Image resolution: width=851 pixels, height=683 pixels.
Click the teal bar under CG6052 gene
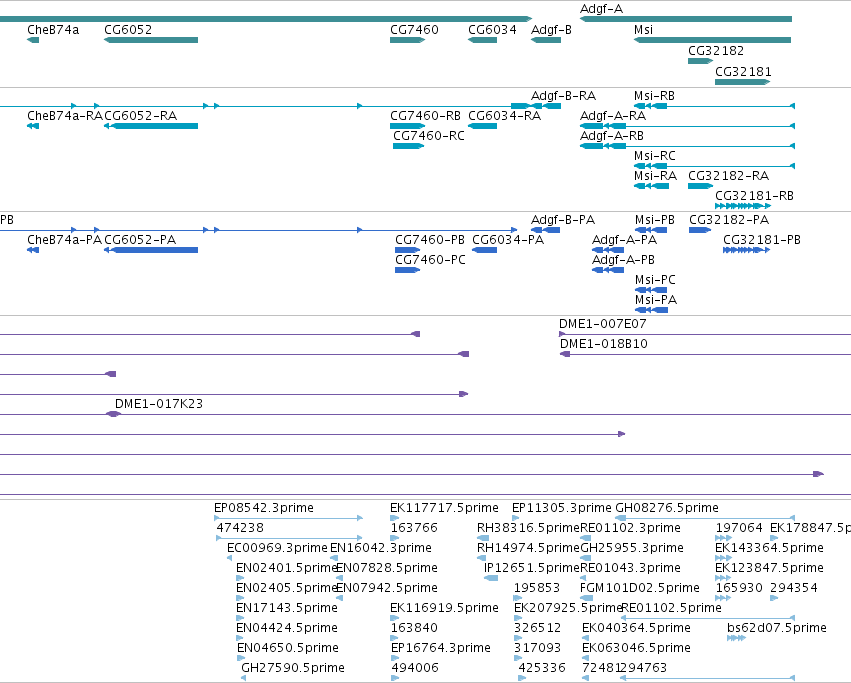[151, 40]
